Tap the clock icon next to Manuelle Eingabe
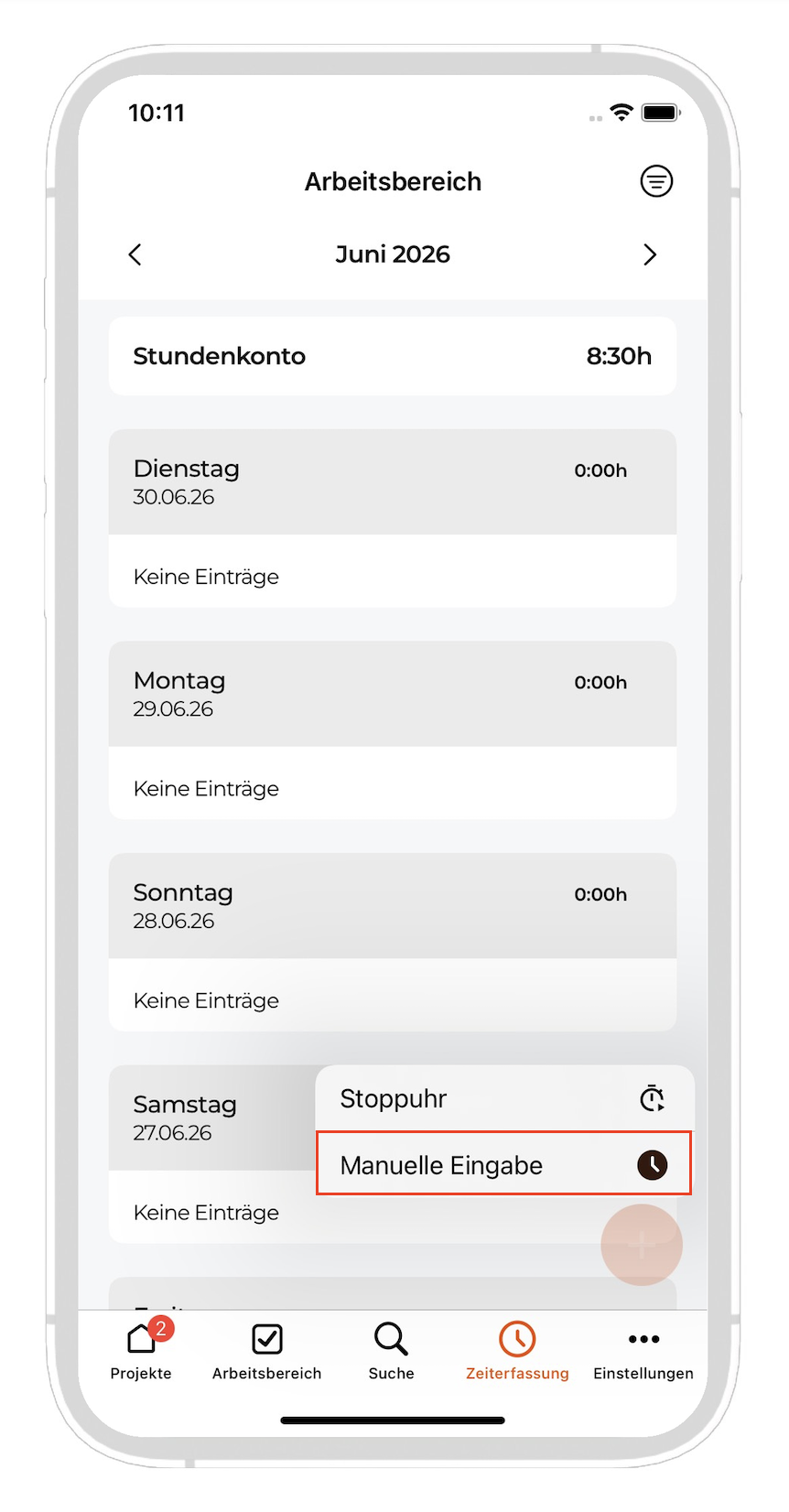789x1512 pixels. (x=653, y=1165)
